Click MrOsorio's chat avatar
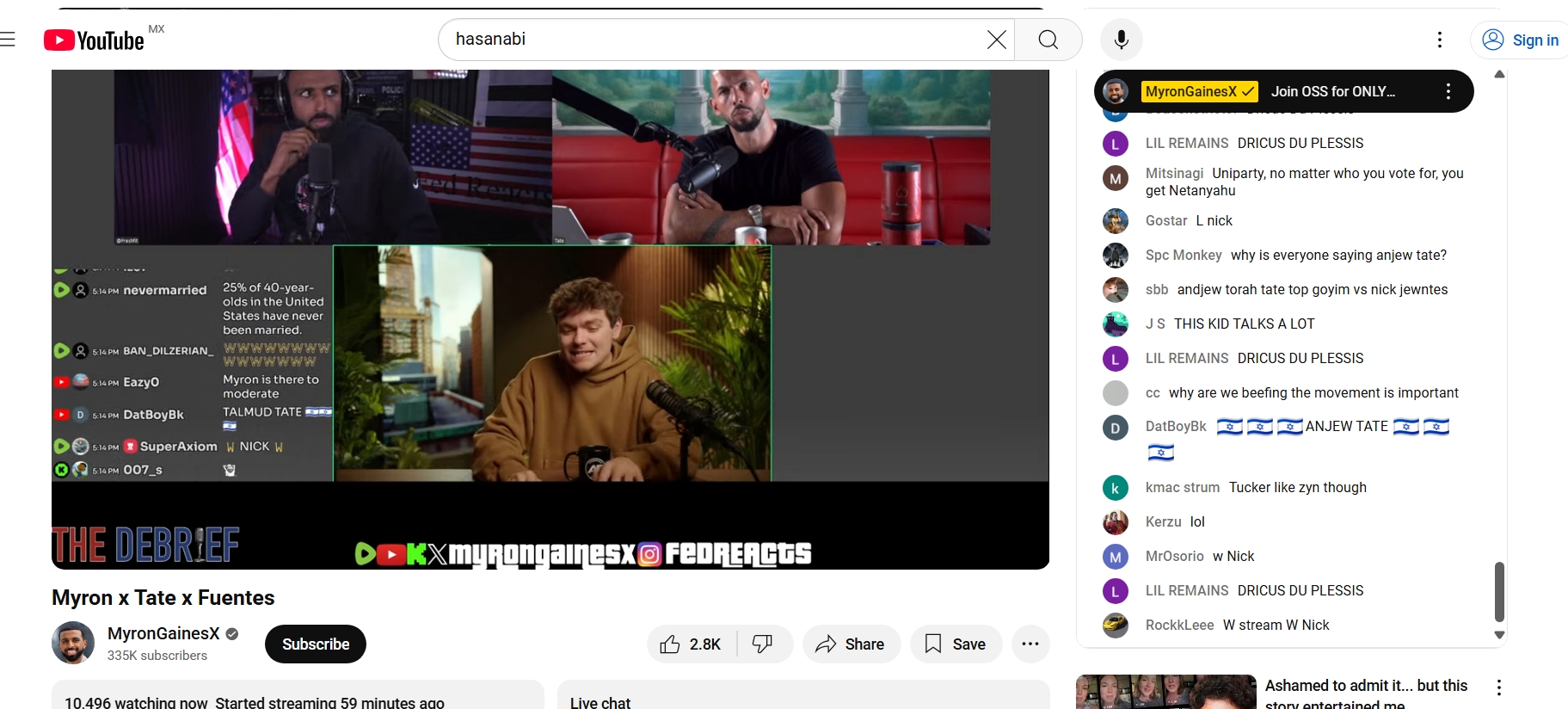Screen dimensions: 1568x709 [x=1116, y=557]
